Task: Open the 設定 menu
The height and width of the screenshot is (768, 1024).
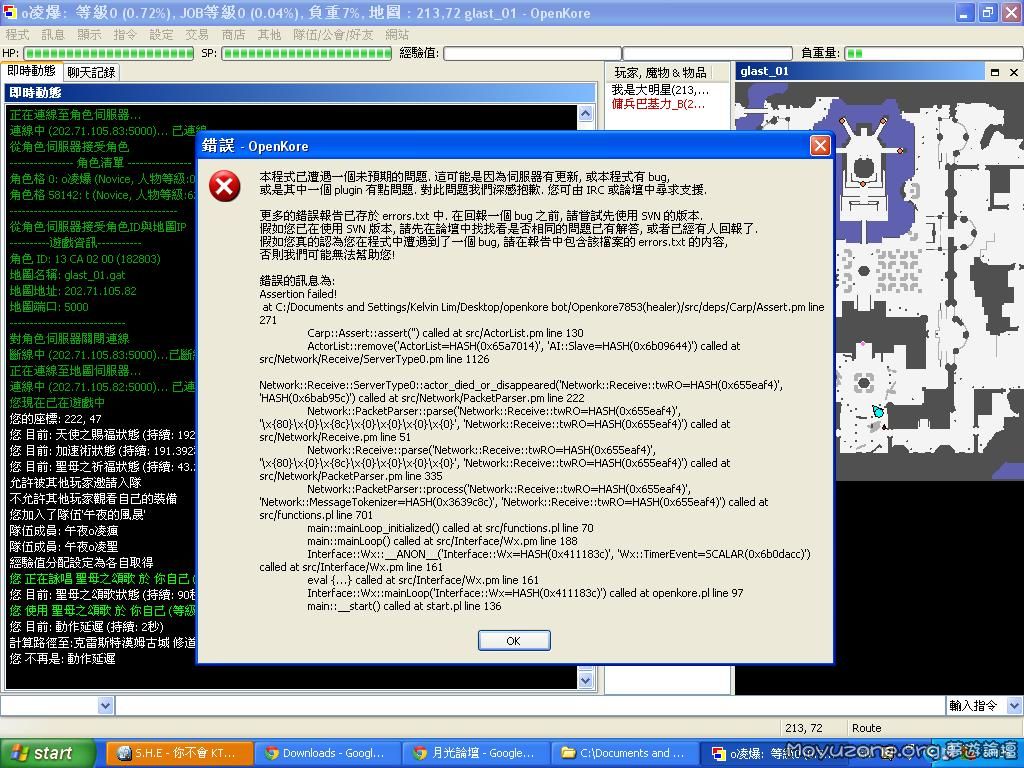Action: 161,35
